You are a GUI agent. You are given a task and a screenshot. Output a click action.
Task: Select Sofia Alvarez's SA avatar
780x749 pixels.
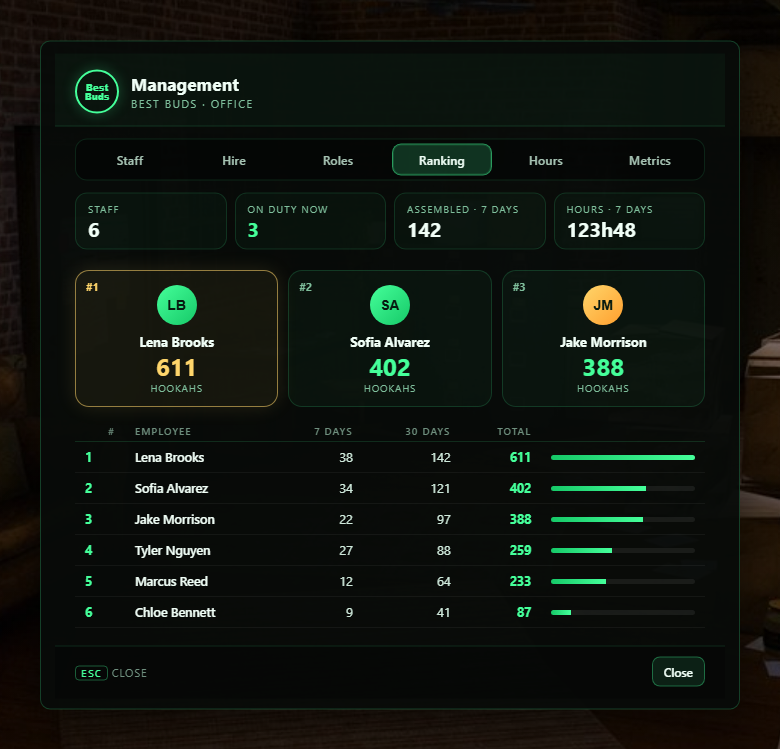pyautogui.click(x=390, y=305)
